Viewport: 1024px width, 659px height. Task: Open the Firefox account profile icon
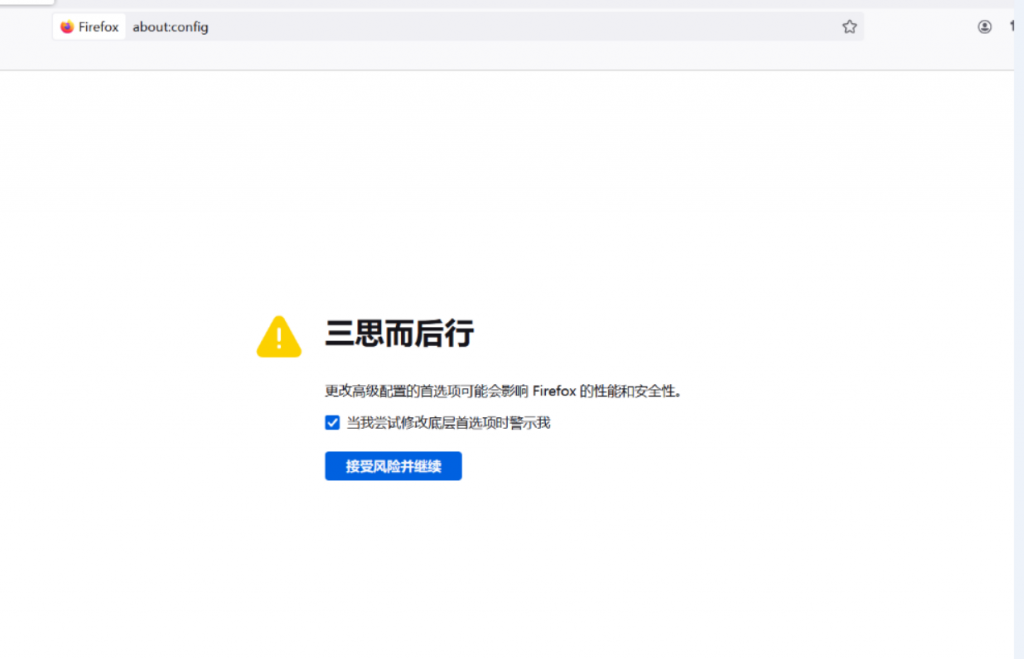985,27
